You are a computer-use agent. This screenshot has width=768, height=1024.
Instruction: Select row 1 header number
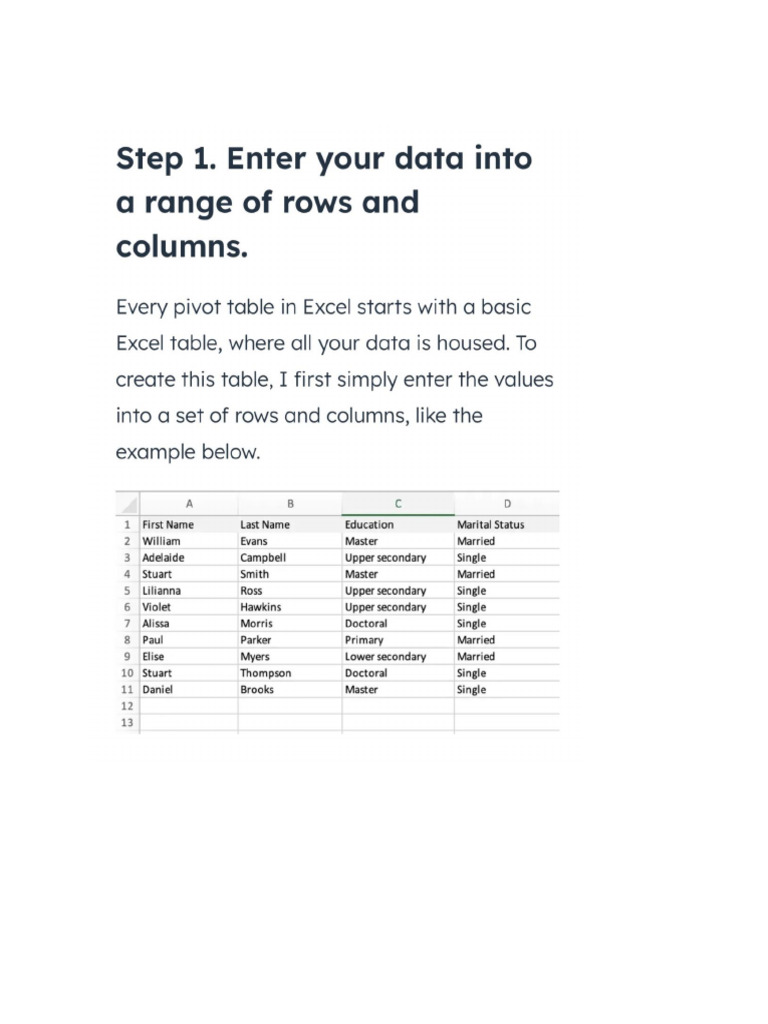pyautogui.click(x=128, y=524)
